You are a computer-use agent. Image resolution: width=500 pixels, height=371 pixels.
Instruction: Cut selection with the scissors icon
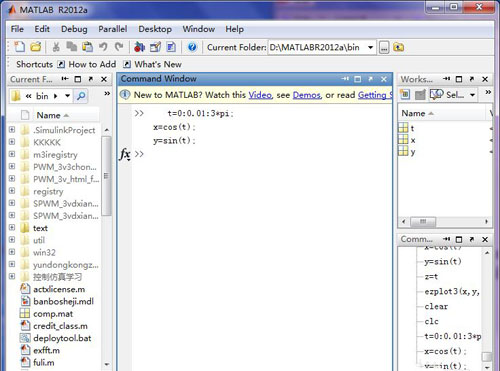coord(56,47)
